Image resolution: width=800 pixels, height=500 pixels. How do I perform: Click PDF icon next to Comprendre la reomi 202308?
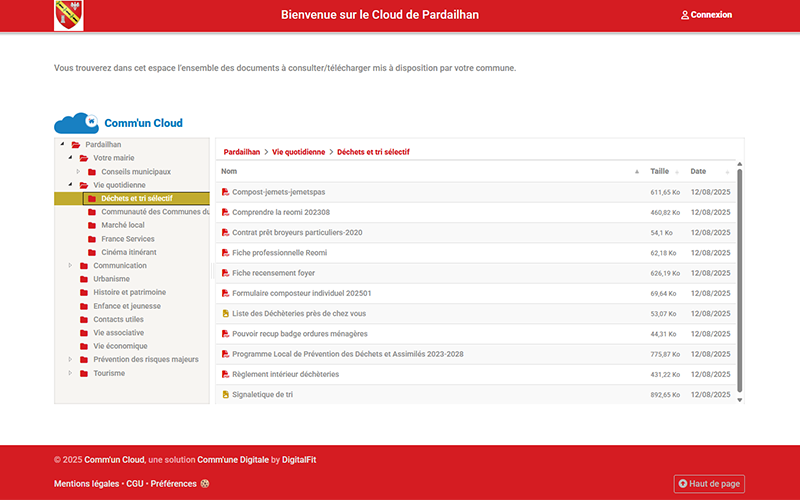point(225,212)
